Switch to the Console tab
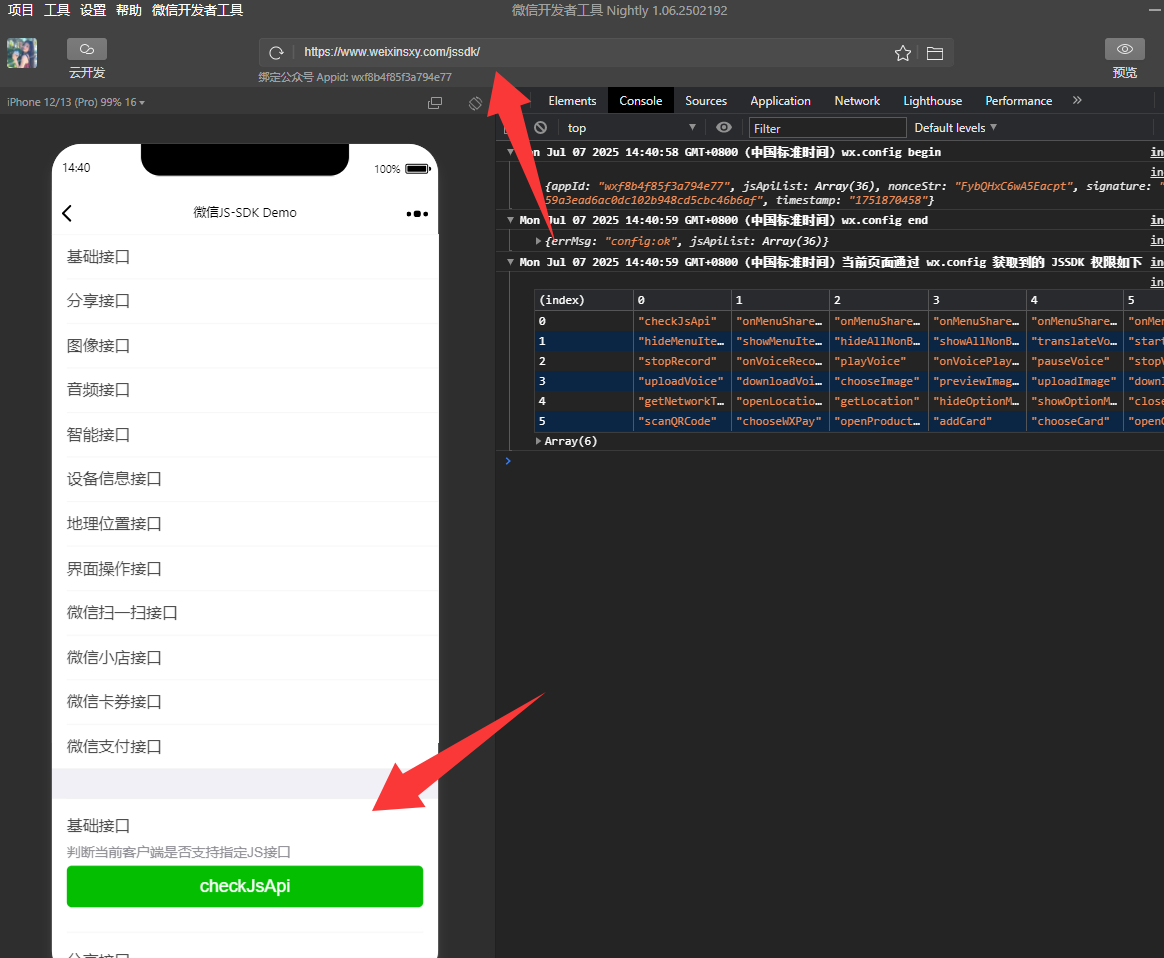 click(x=641, y=101)
